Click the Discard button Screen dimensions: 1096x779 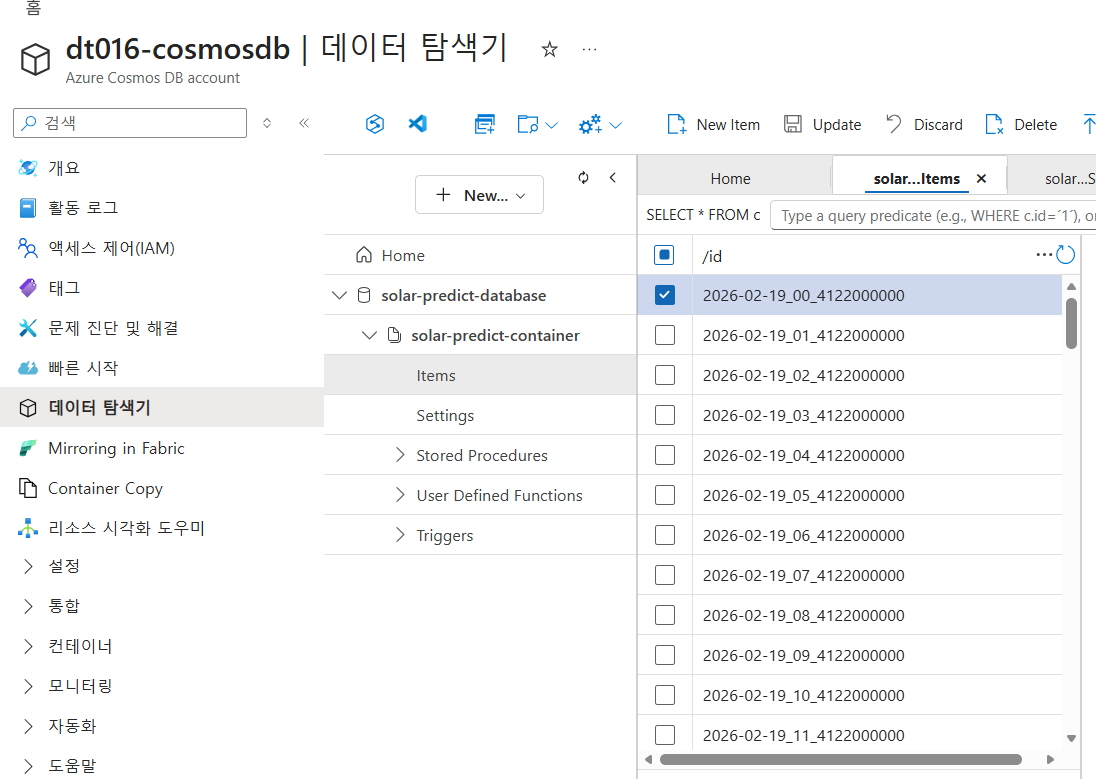click(924, 124)
